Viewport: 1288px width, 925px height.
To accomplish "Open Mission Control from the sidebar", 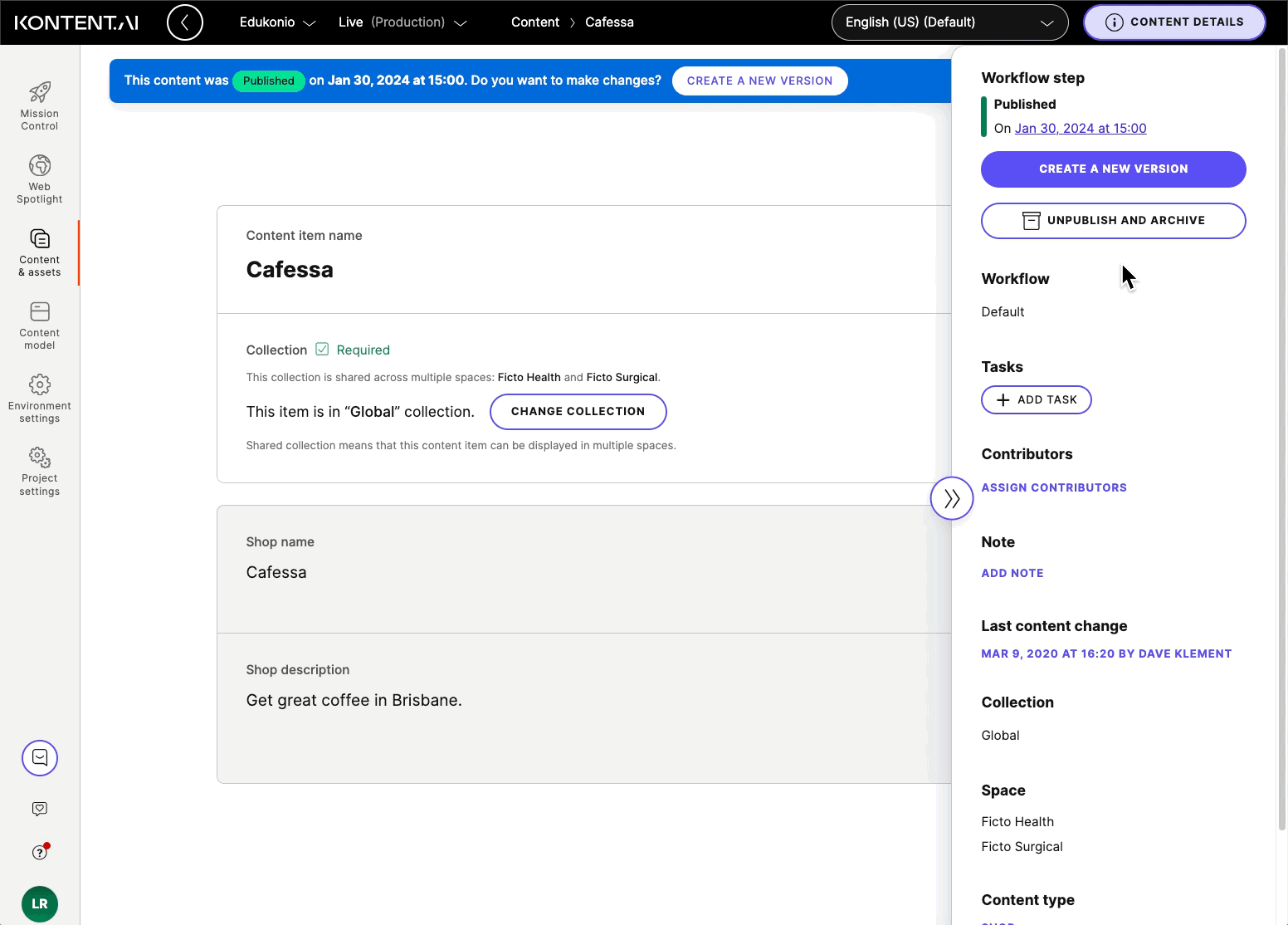I will [39, 104].
